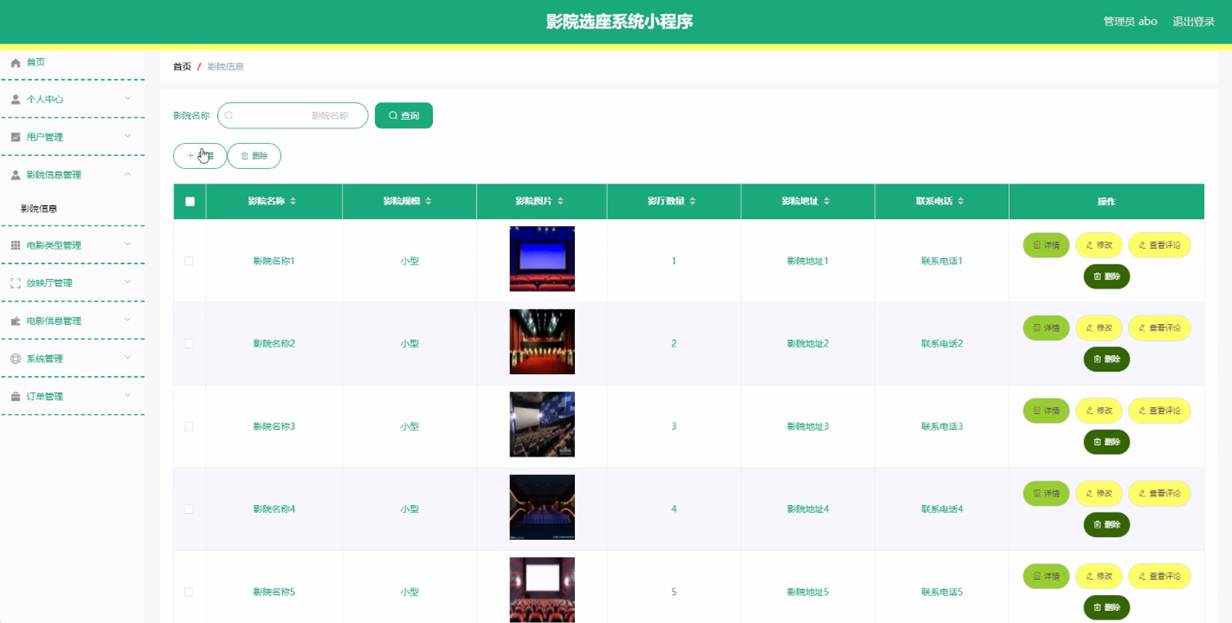
Task: Sort by 影院名称 using its sort arrows
Action: (293, 201)
